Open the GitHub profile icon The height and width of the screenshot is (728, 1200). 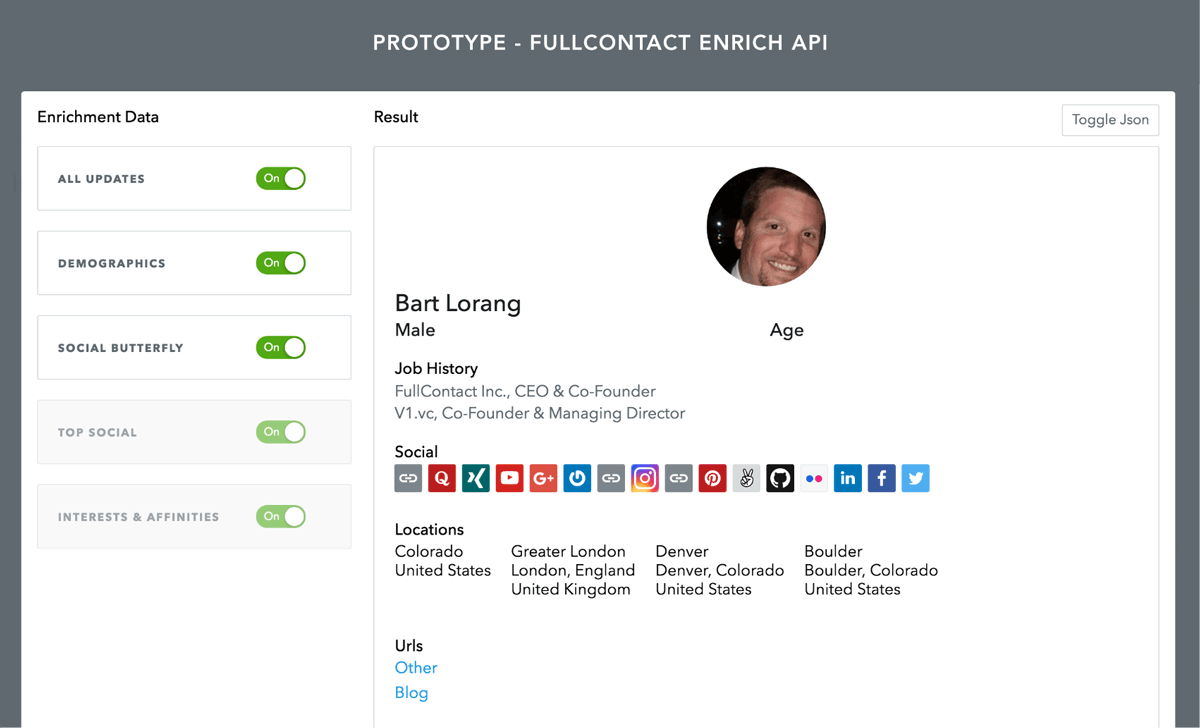click(x=780, y=478)
